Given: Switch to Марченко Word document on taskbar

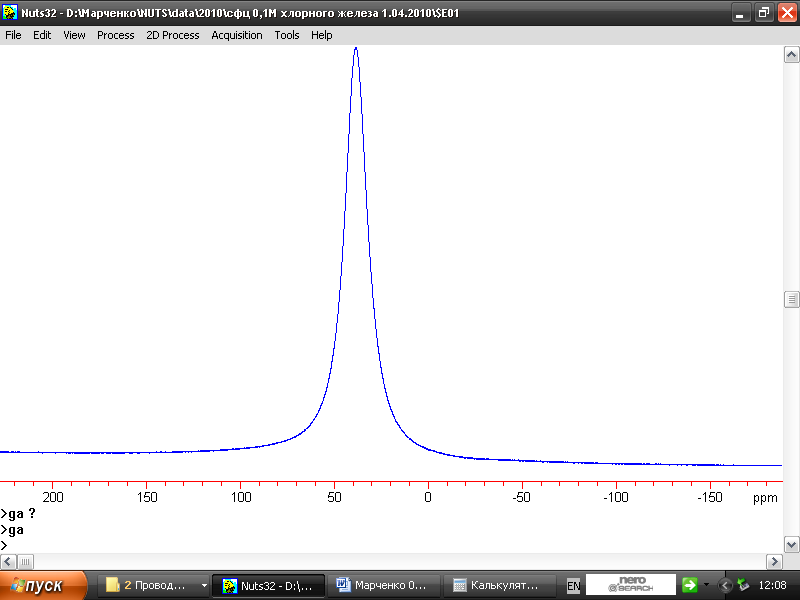Looking at the screenshot, I should (384, 585).
